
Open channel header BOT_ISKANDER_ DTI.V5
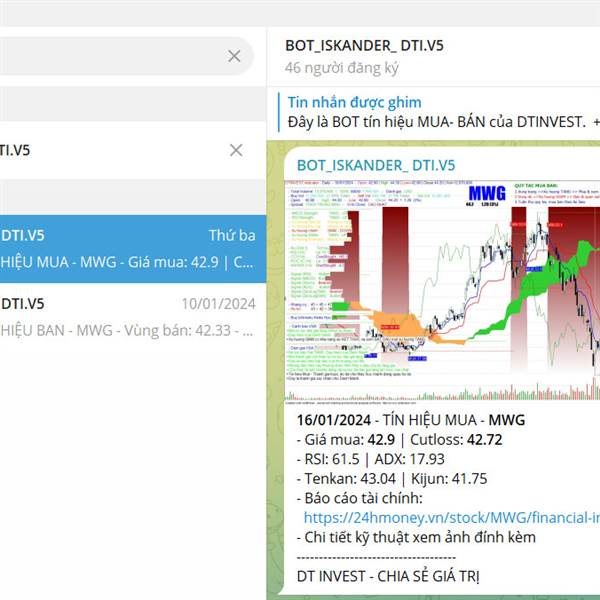pos(364,46)
